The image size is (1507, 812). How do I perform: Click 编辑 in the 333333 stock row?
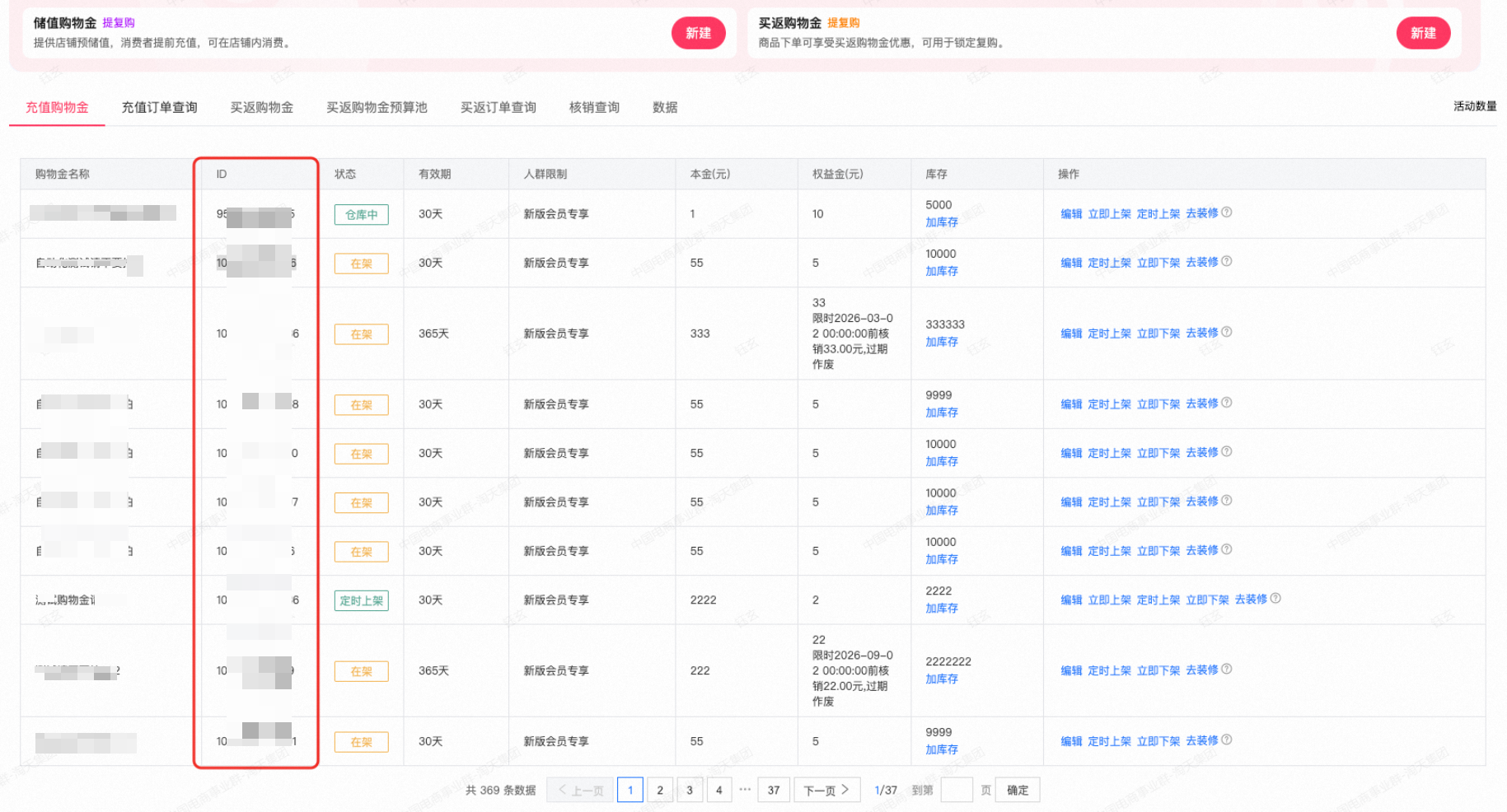click(1071, 334)
